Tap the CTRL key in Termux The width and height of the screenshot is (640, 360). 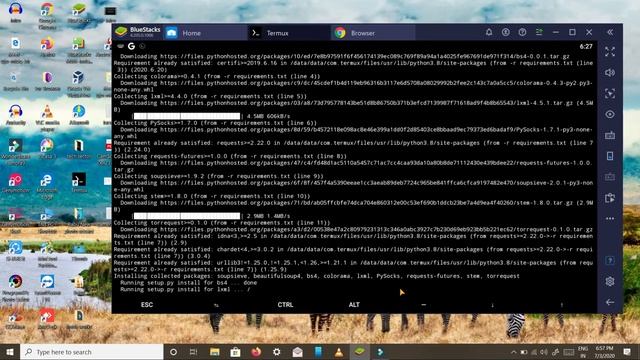(285, 305)
